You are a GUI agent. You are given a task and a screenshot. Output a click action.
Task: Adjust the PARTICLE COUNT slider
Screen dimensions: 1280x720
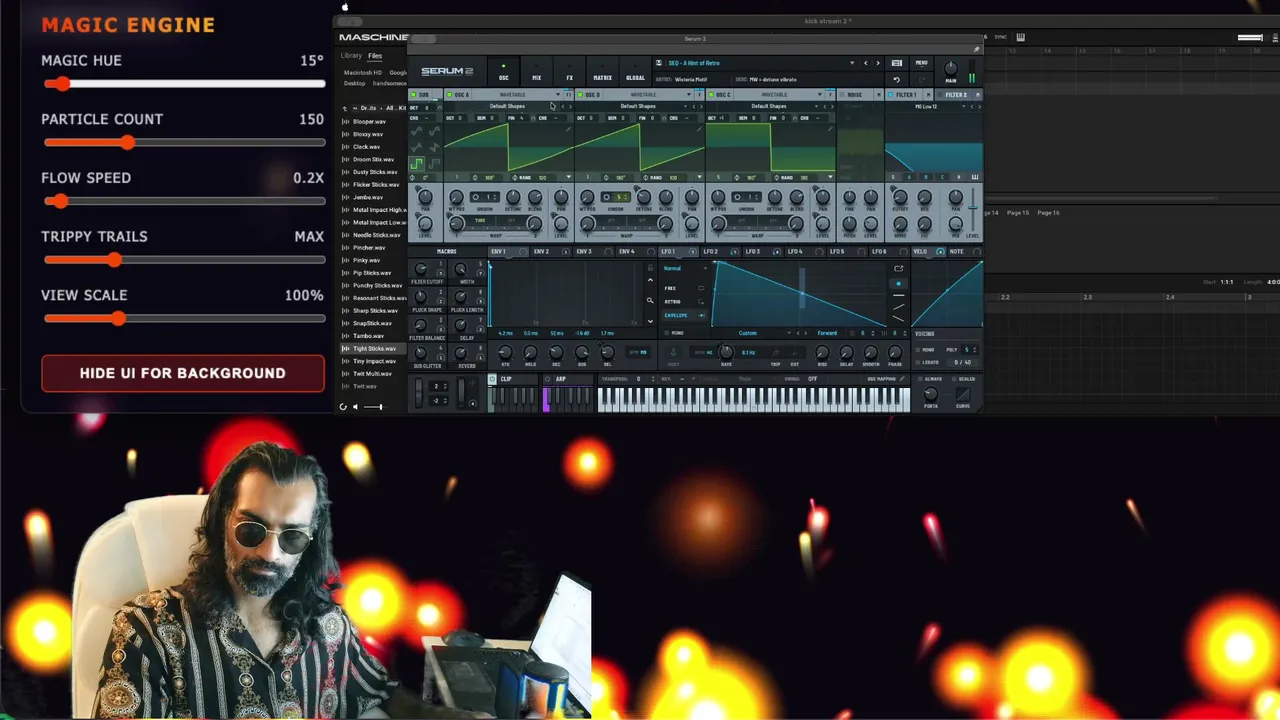click(x=183, y=143)
